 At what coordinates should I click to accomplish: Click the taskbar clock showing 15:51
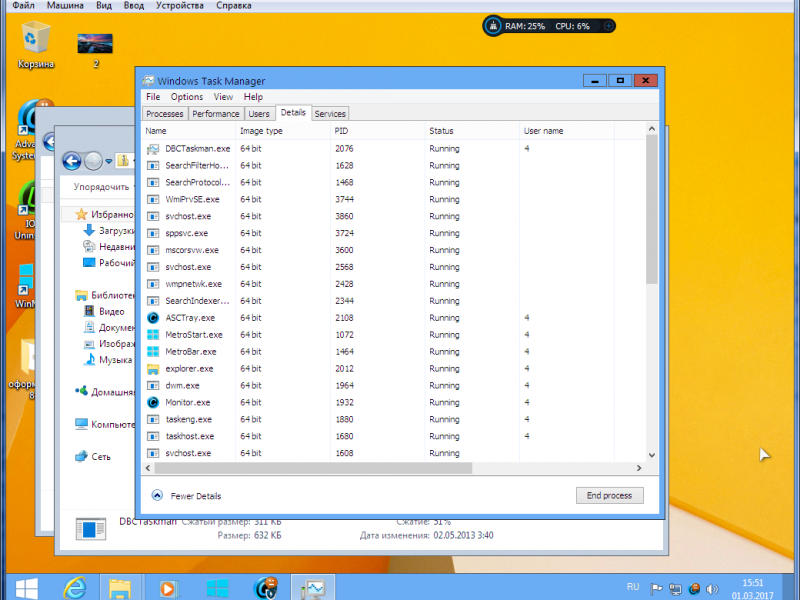point(753,589)
